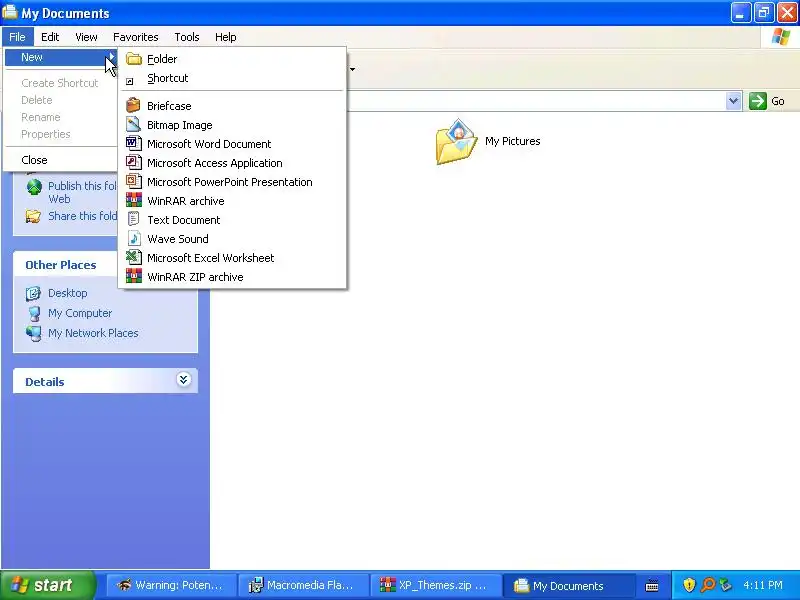Click the Text Document notepad icon
The image size is (800, 600).
click(x=133, y=219)
